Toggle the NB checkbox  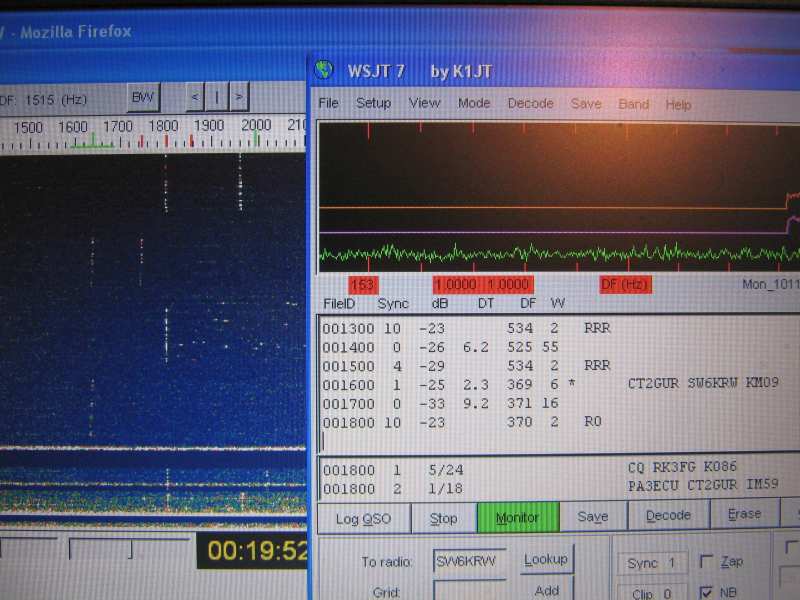pos(706,592)
